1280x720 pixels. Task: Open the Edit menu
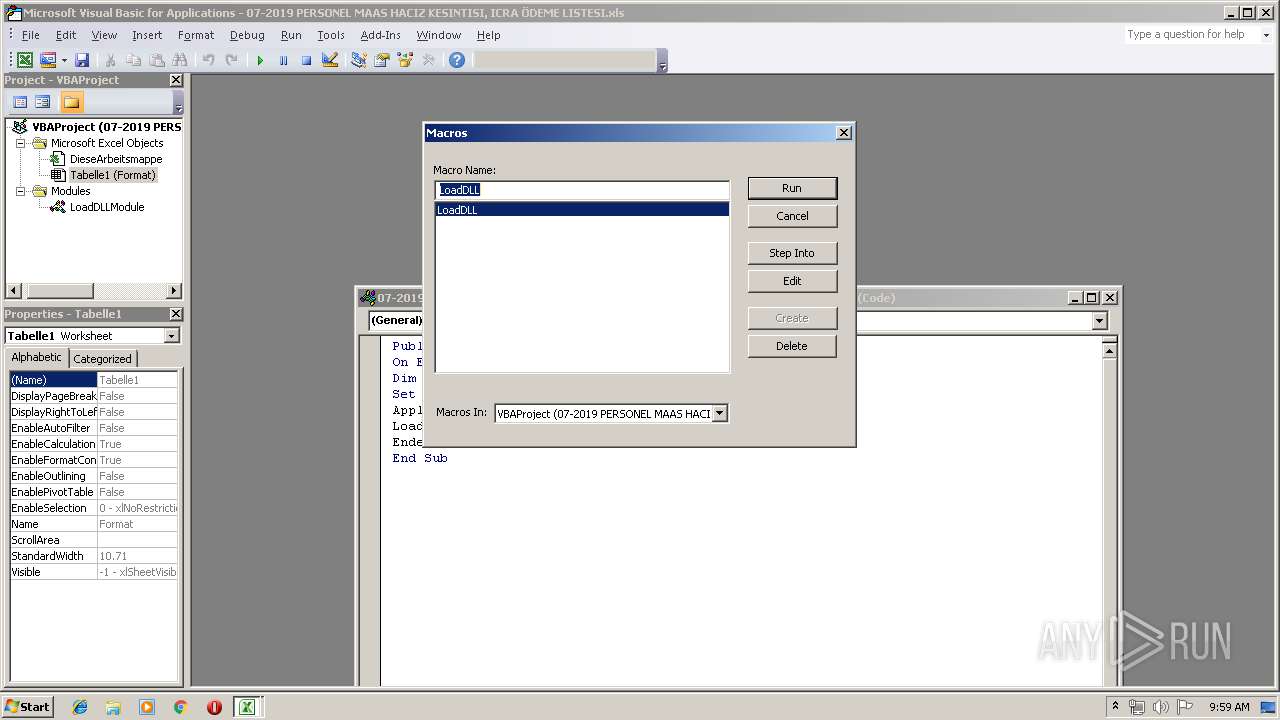[x=66, y=35]
